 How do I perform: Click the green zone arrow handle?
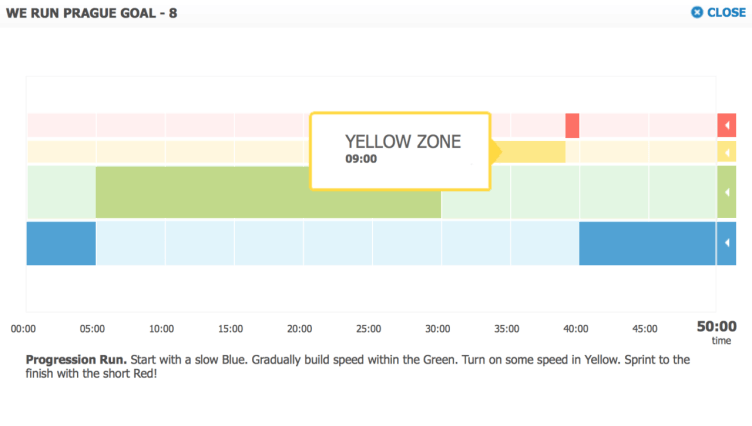pos(727,192)
